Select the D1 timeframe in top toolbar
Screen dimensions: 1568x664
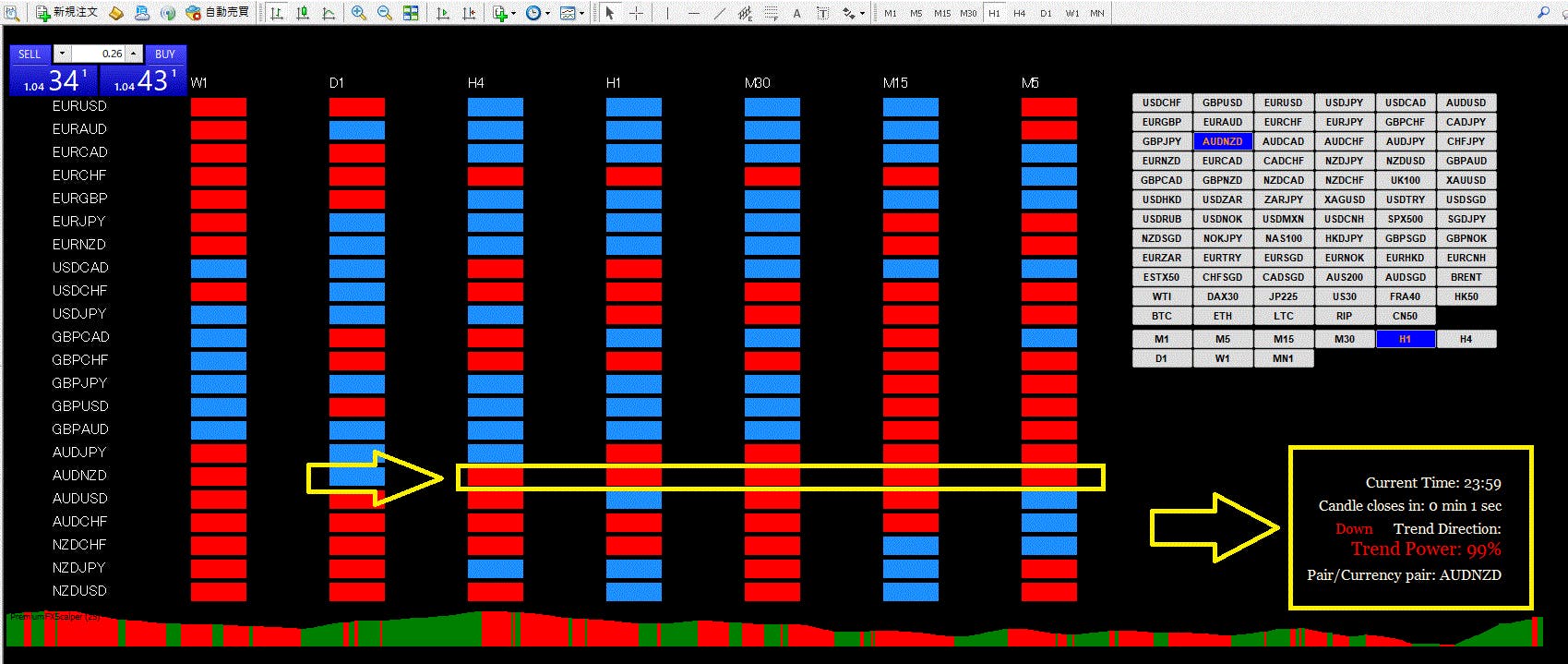1046,13
